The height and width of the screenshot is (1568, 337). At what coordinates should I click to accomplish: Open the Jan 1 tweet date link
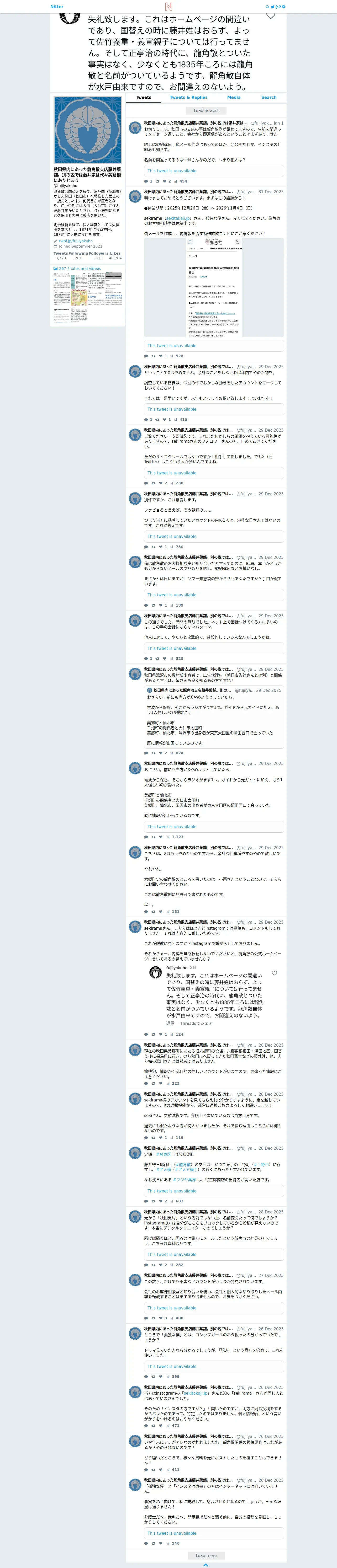278,123
